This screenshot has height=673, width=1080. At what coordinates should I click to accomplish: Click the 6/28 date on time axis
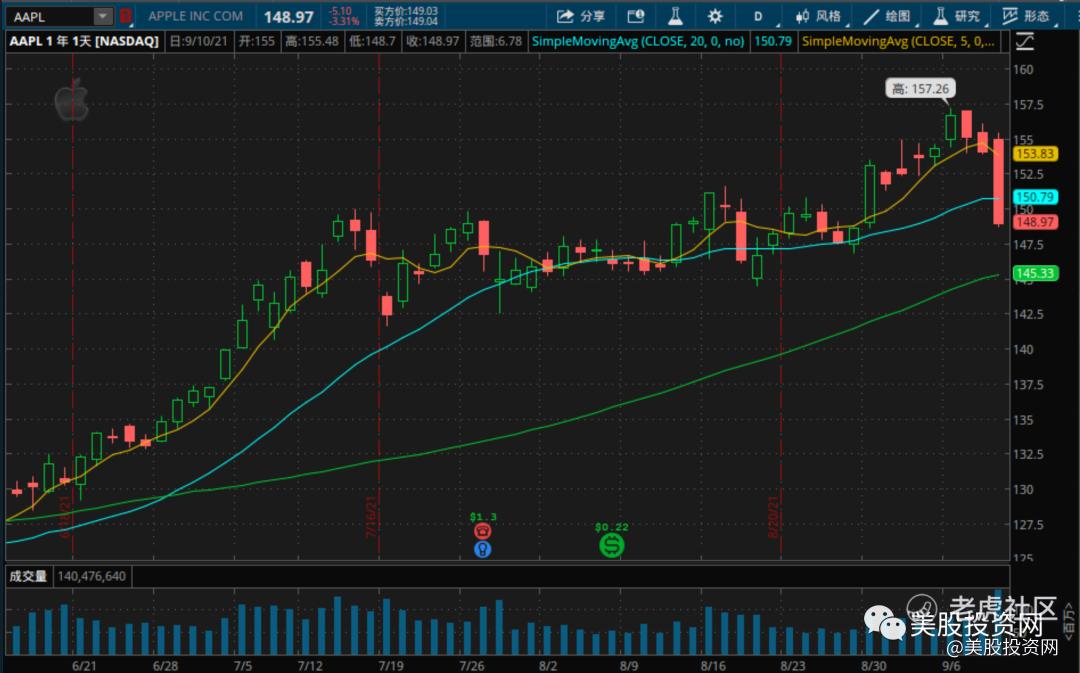[x=165, y=665]
